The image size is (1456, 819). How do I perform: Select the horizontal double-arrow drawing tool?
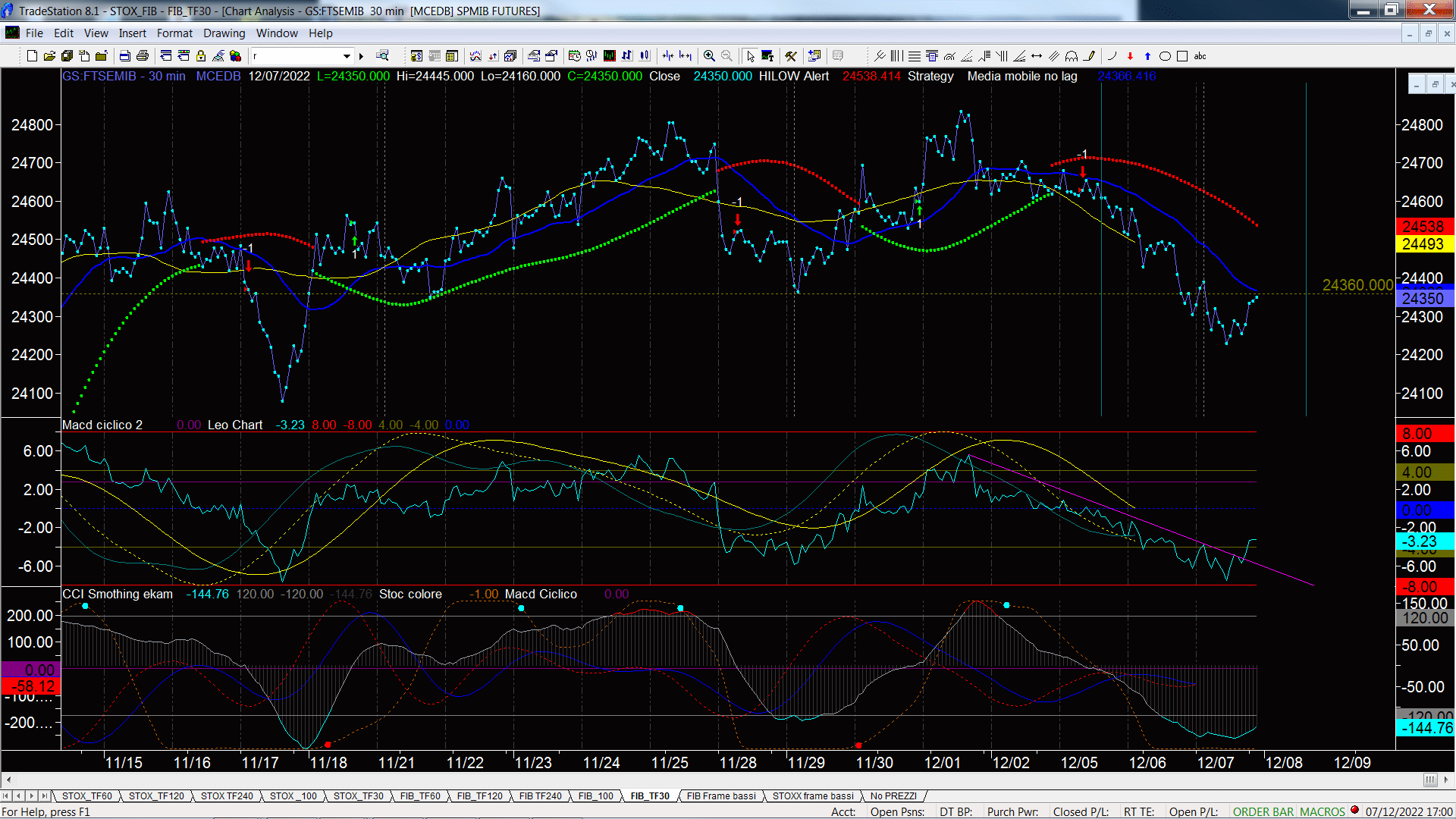[1037, 56]
